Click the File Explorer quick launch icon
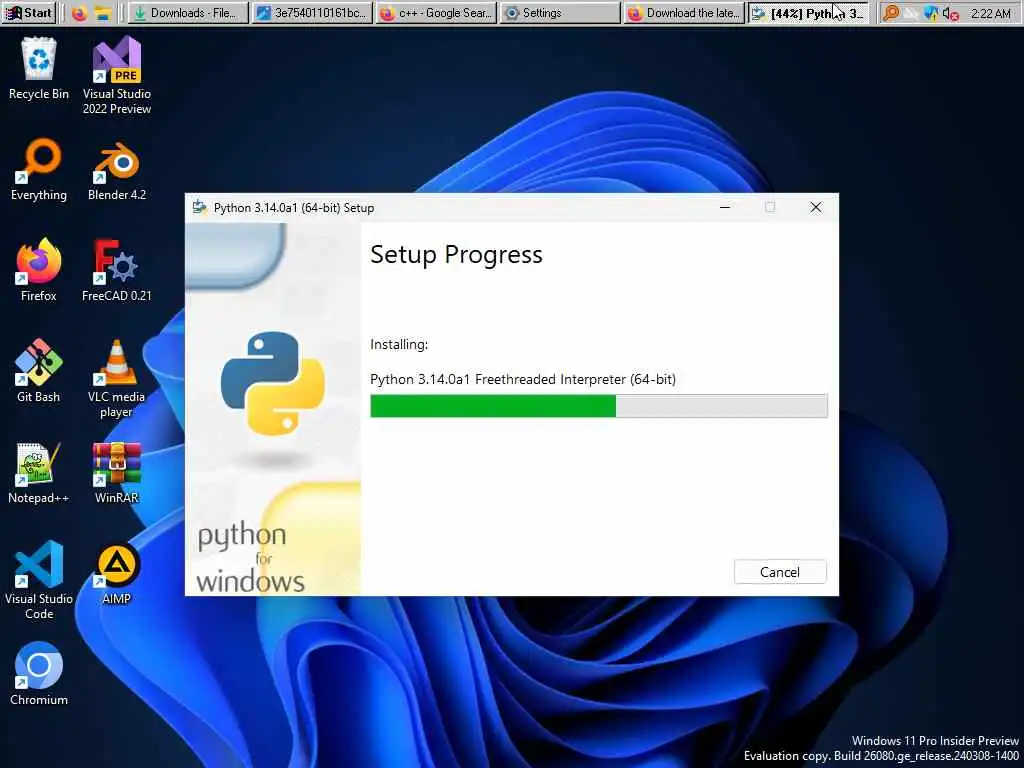 [103, 13]
